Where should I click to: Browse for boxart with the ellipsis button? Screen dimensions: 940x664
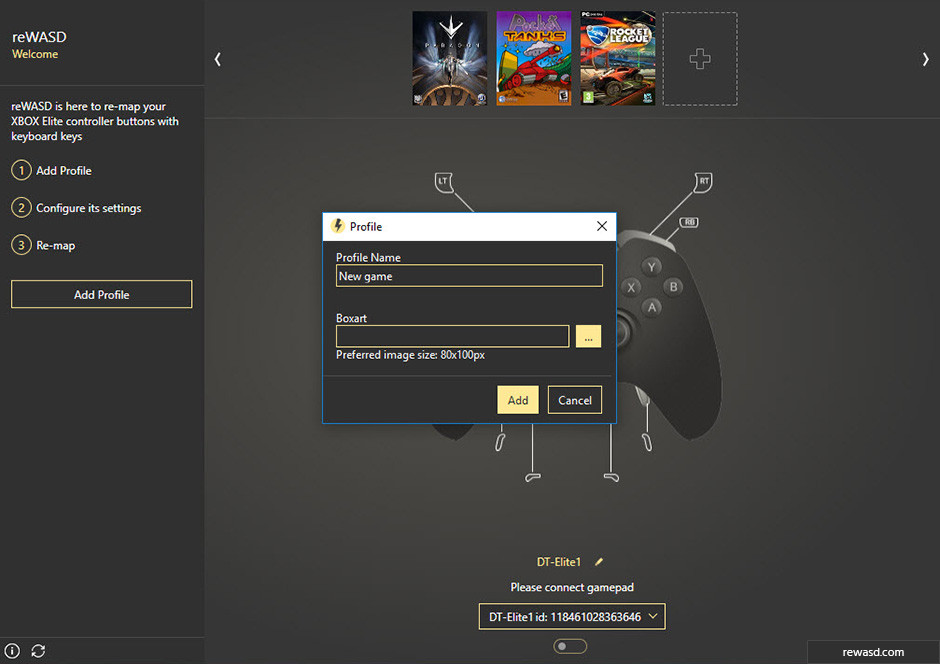(x=588, y=336)
